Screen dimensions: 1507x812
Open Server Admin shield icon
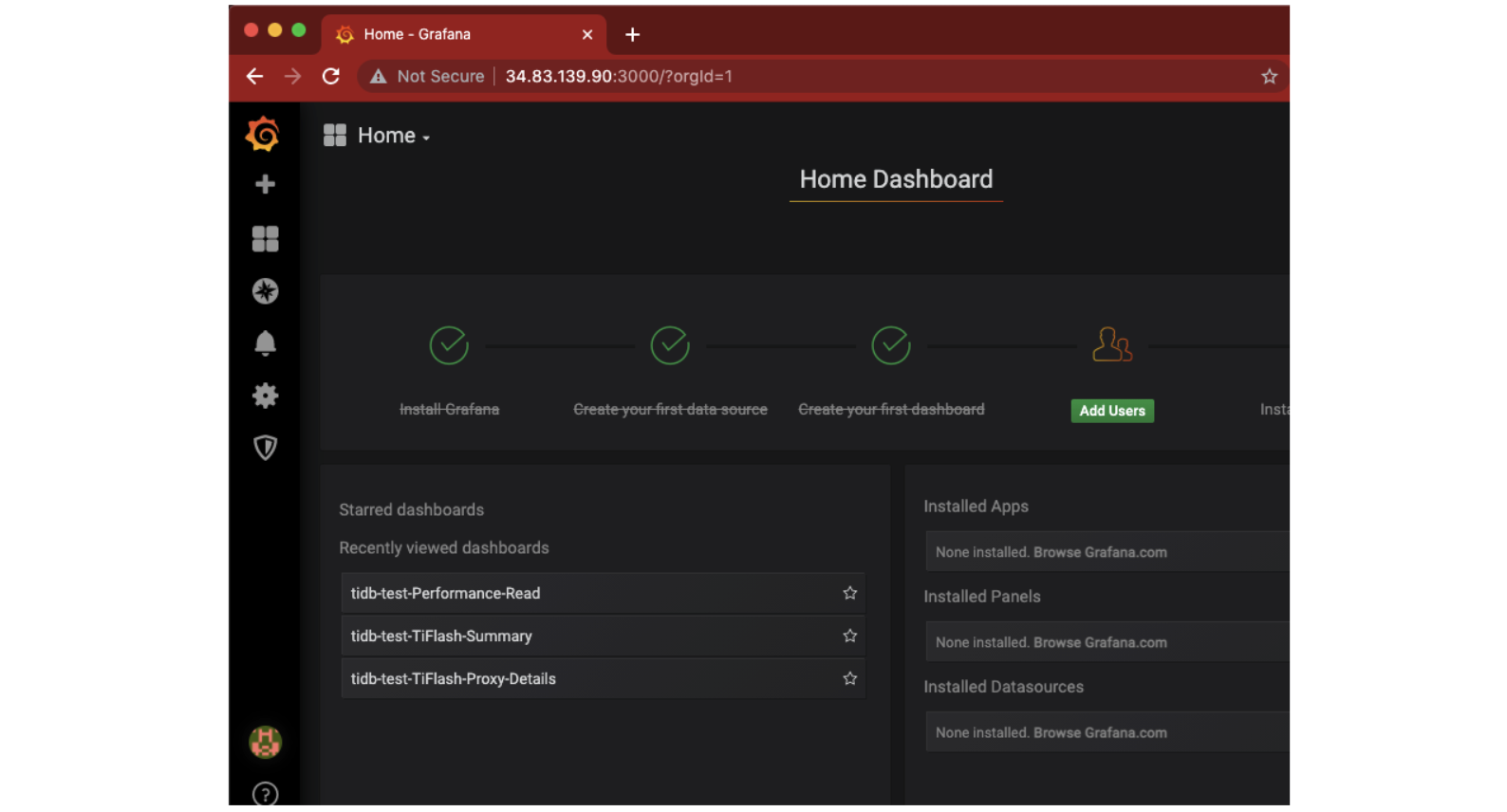pyautogui.click(x=265, y=448)
